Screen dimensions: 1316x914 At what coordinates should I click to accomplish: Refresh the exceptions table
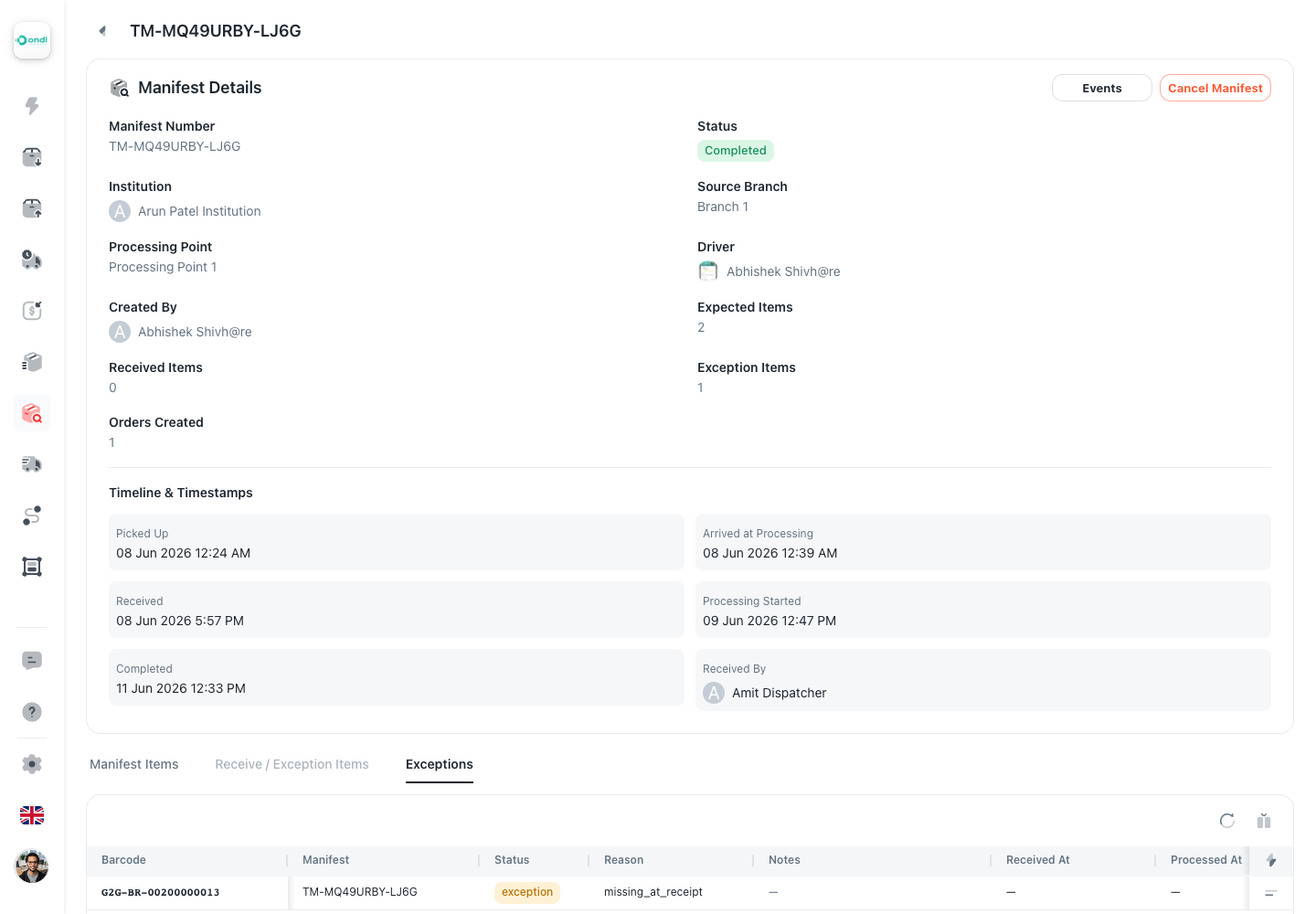click(x=1227, y=821)
